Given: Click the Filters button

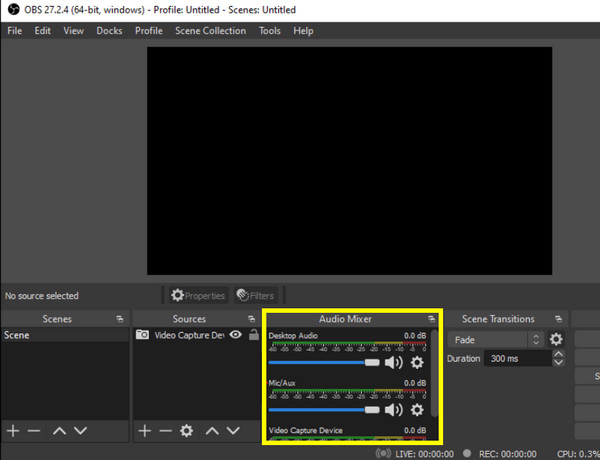Looking at the screenshot, I should click(256, 295).
